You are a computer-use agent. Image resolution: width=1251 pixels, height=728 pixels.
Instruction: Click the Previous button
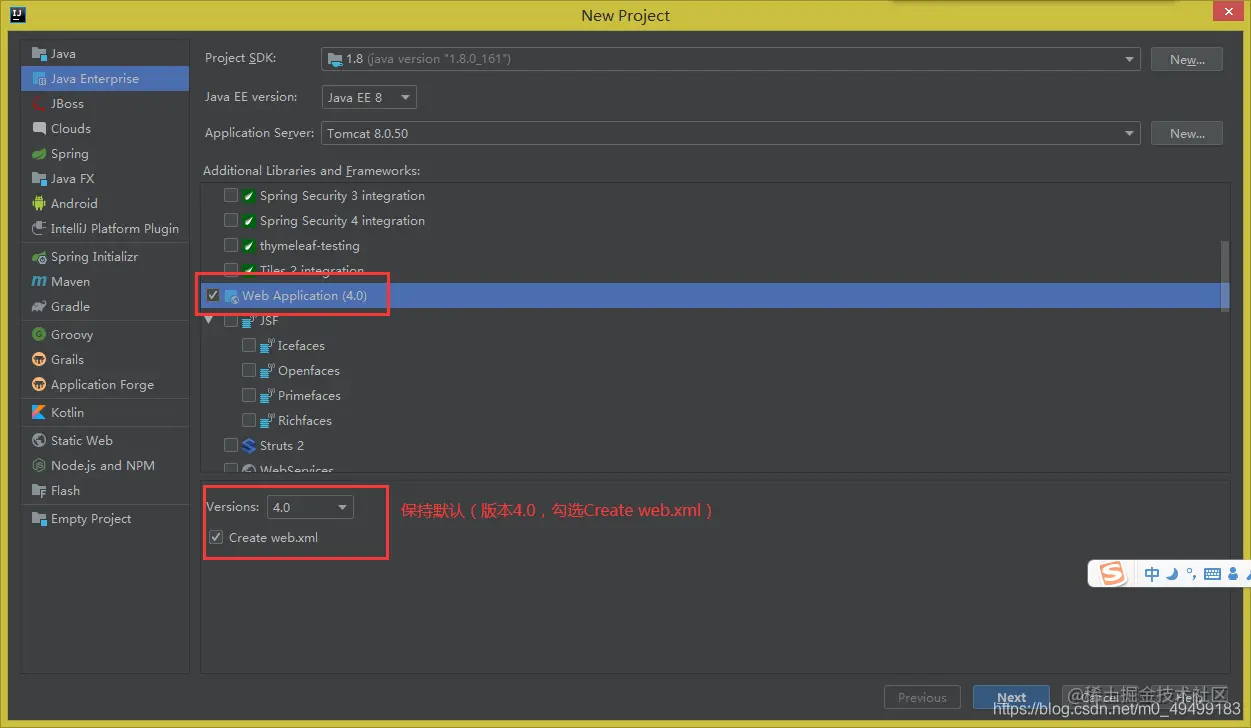click(x=922, y=698)
